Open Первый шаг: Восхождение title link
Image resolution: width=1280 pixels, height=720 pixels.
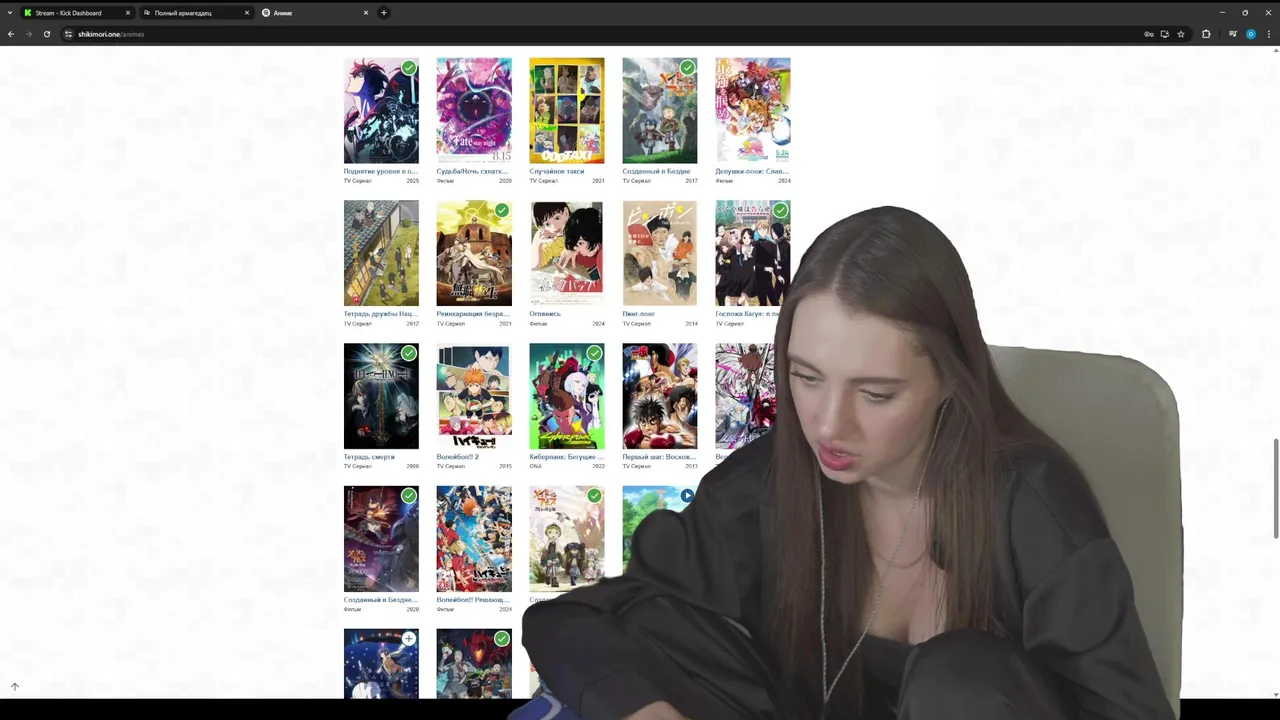point(660,457)
